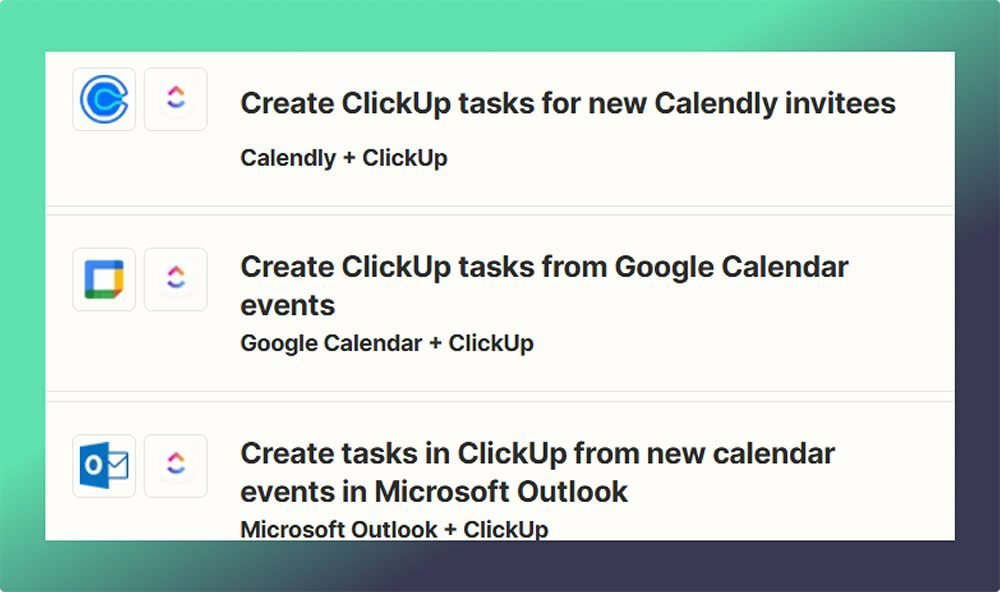1000x592 pixels.
Task: Click the Calendly invitees title text
Action: 567,103
